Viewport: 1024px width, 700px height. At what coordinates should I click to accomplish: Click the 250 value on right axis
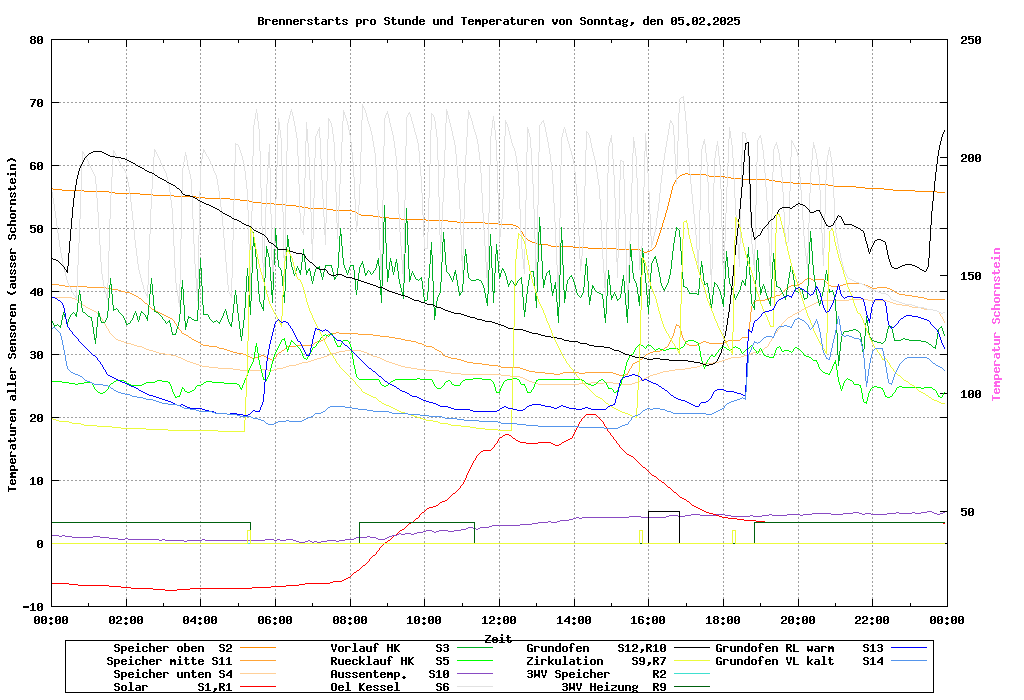[971, 40]
